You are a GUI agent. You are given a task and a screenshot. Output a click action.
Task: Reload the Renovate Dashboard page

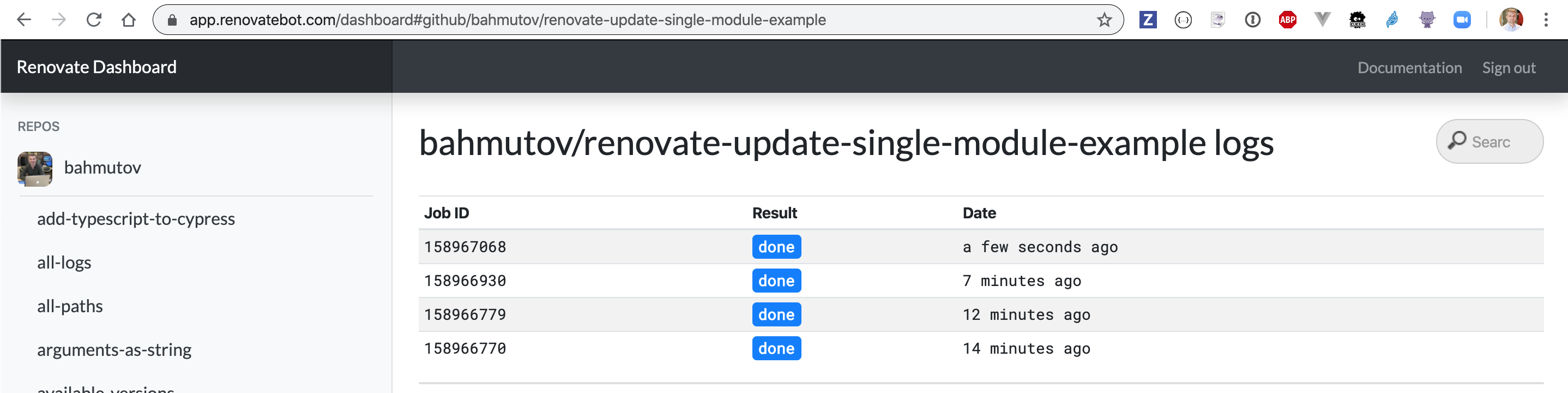point(94,19)
